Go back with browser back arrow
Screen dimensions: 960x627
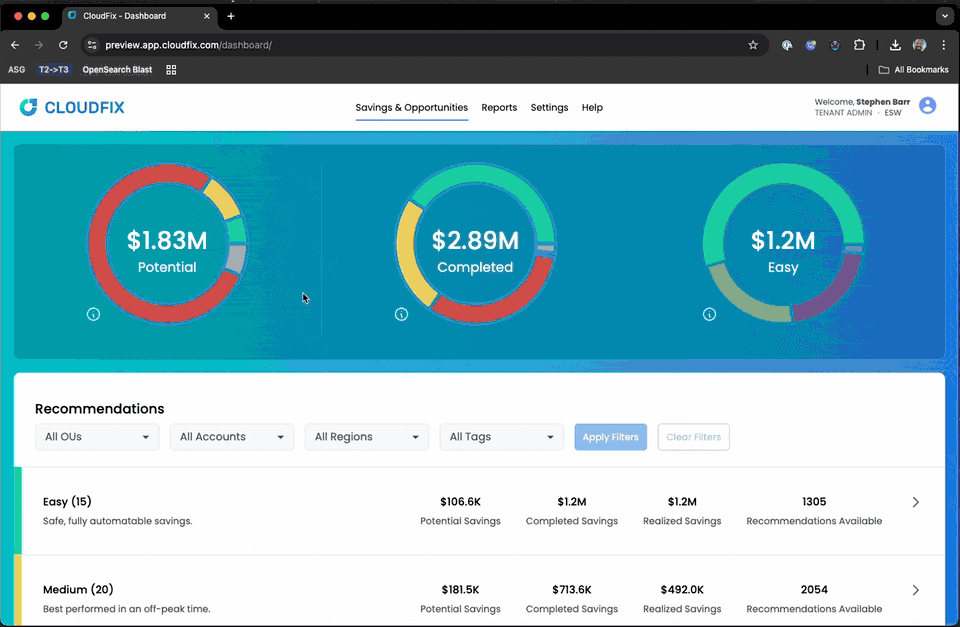point(15,45)
